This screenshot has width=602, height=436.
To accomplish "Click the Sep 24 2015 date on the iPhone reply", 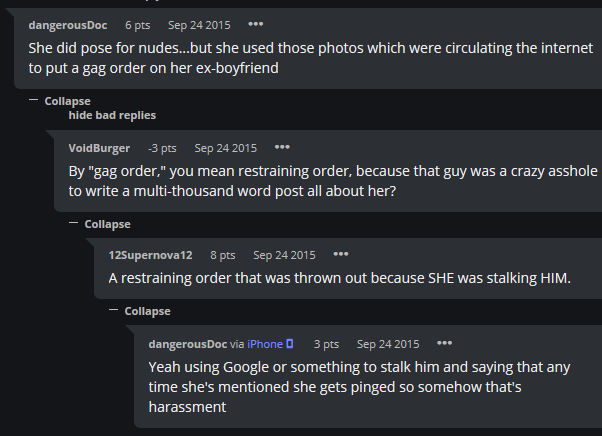I will coord(388,344).
